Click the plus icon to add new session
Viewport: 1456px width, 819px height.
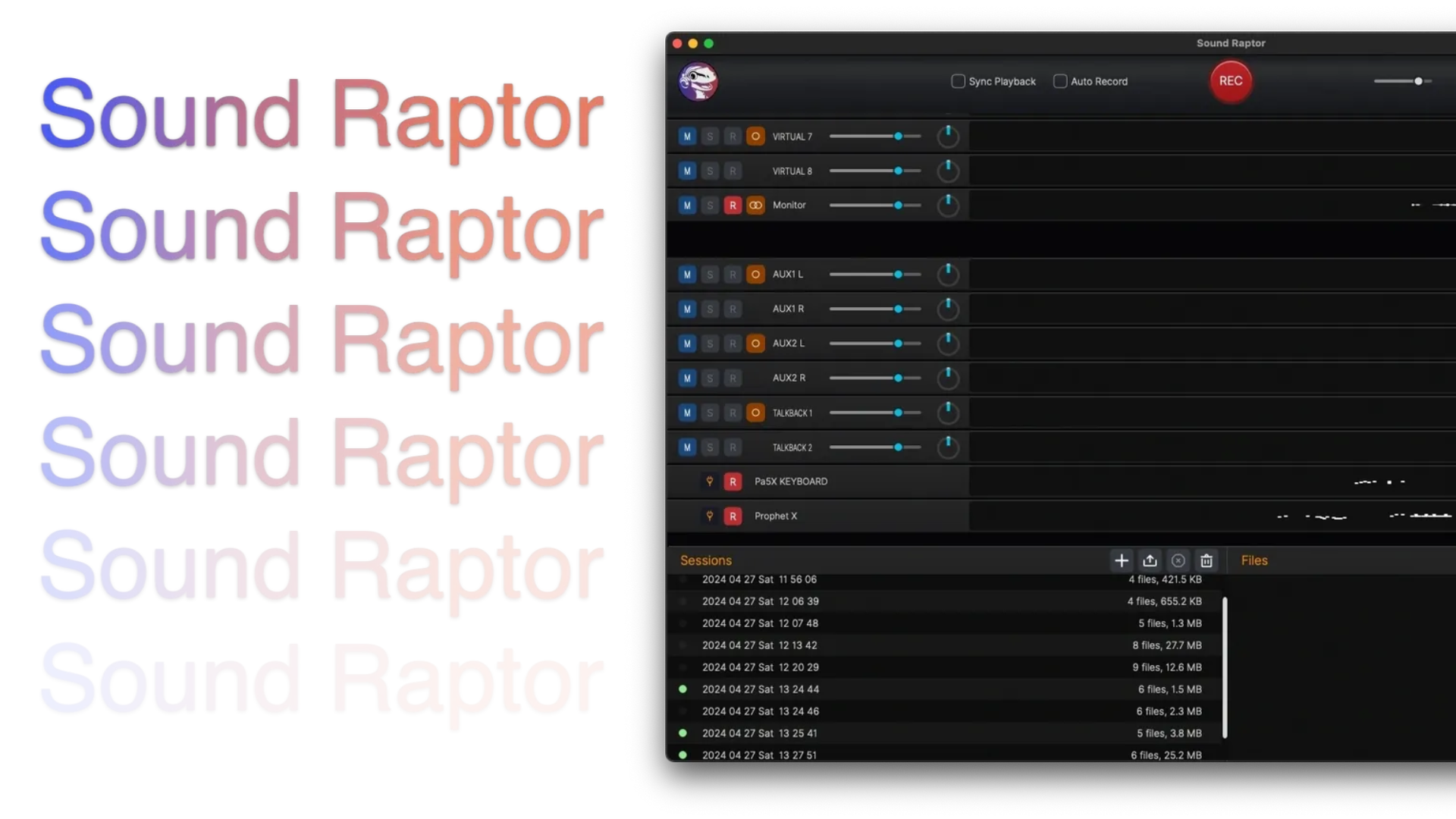tap(1122, 560)
